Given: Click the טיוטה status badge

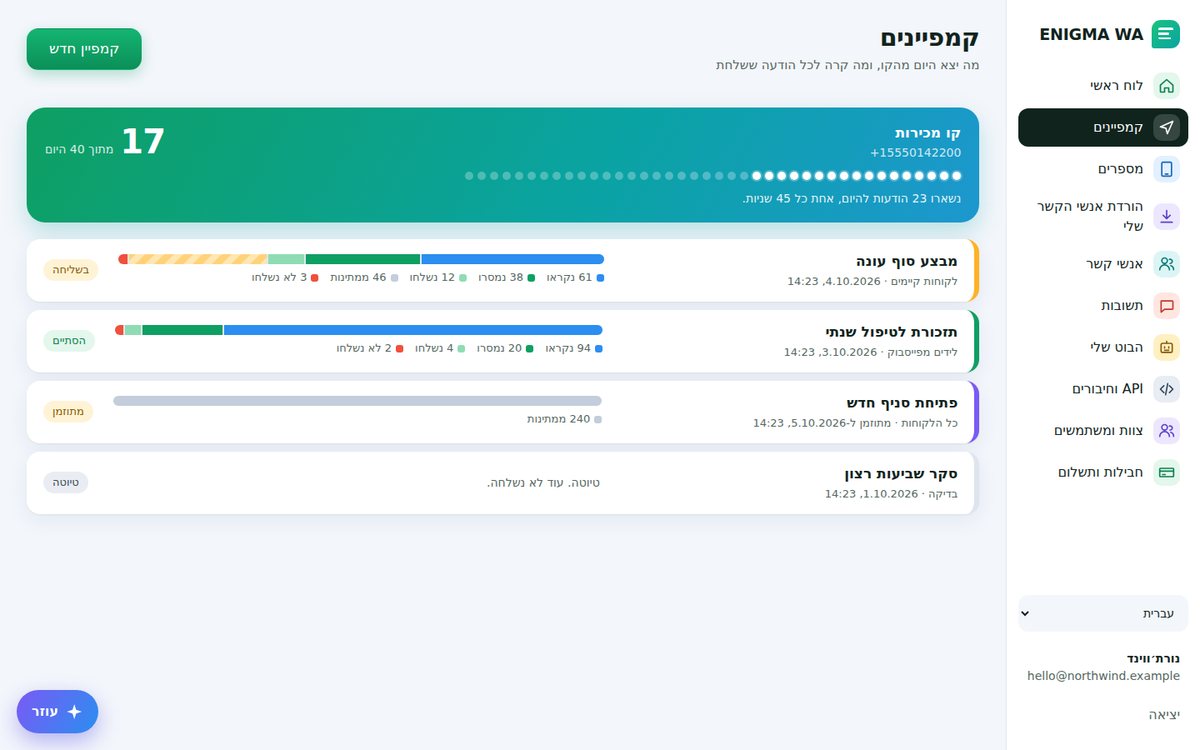Looking at the screenshot, I should (x=66, y=483).
